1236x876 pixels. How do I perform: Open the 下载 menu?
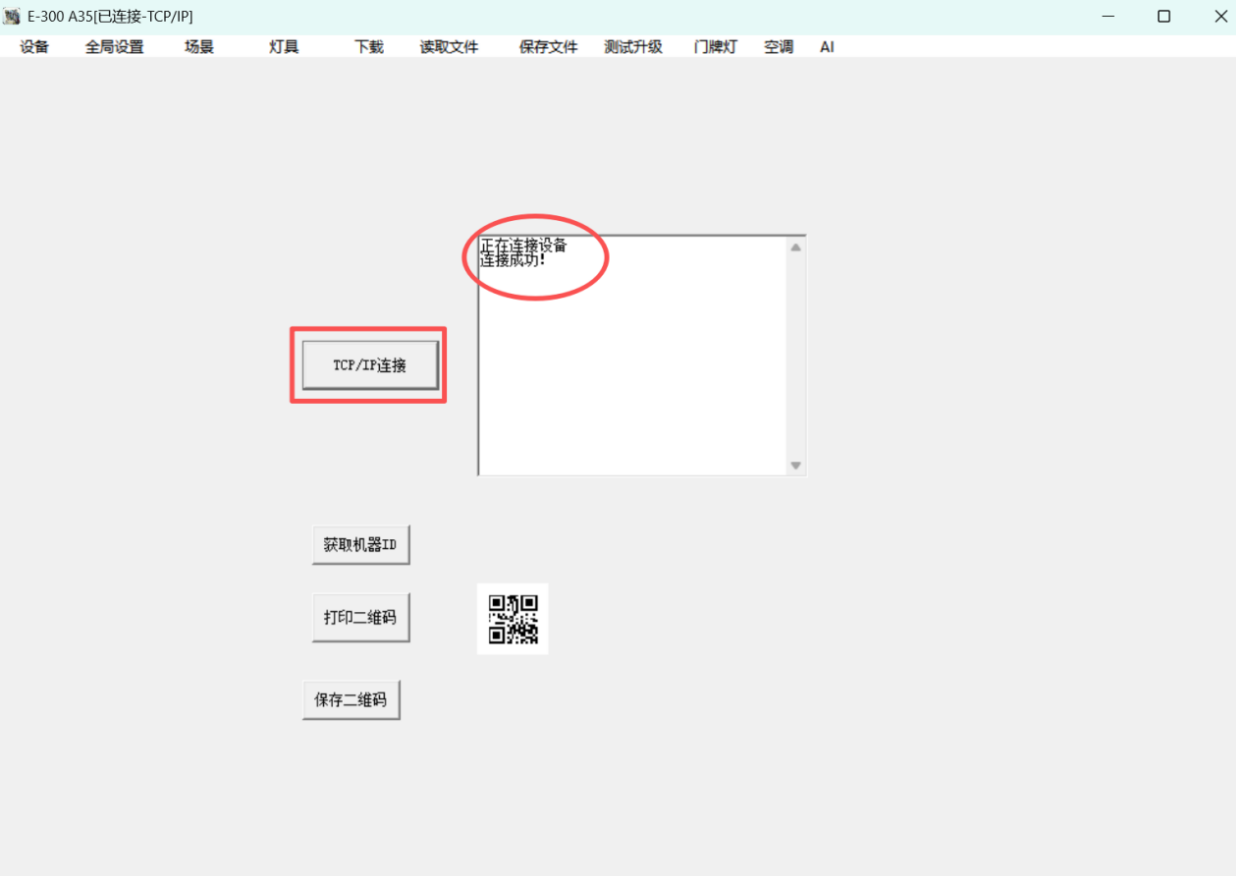click(369, 47)
